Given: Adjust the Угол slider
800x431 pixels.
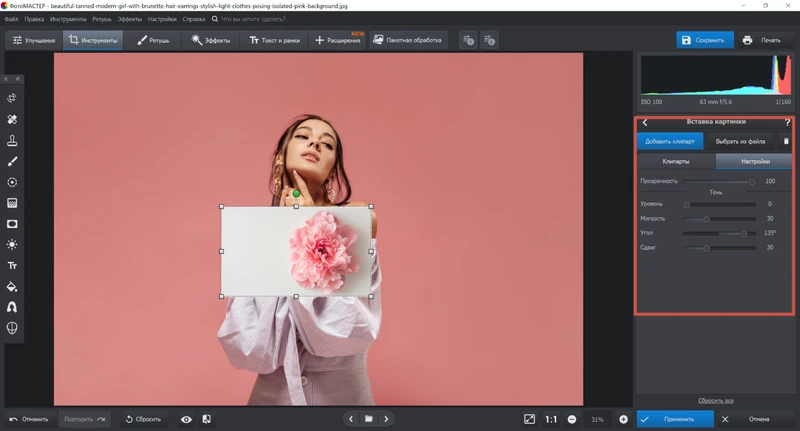Looking at the screenshot, I should pos(719,234).
